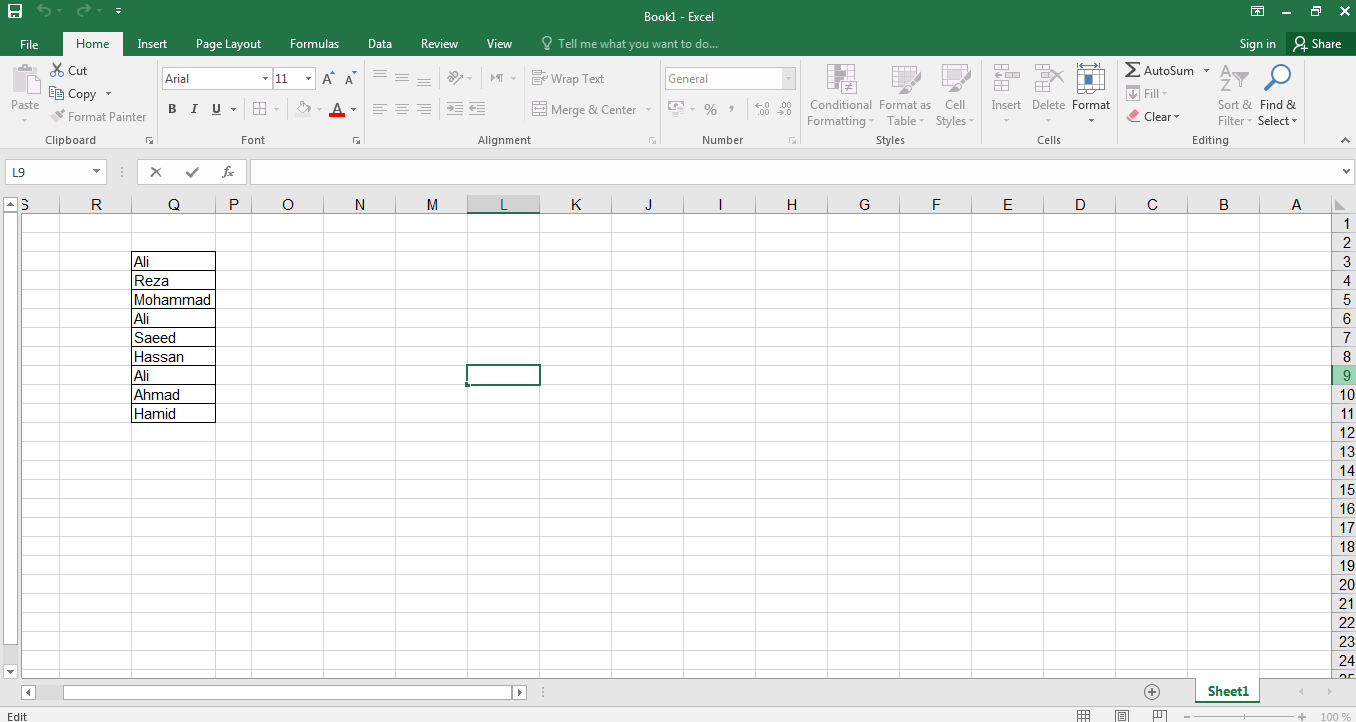1356x722 pixels.
Task: Select cell containing Mohammad
Action: click(173, 300)
